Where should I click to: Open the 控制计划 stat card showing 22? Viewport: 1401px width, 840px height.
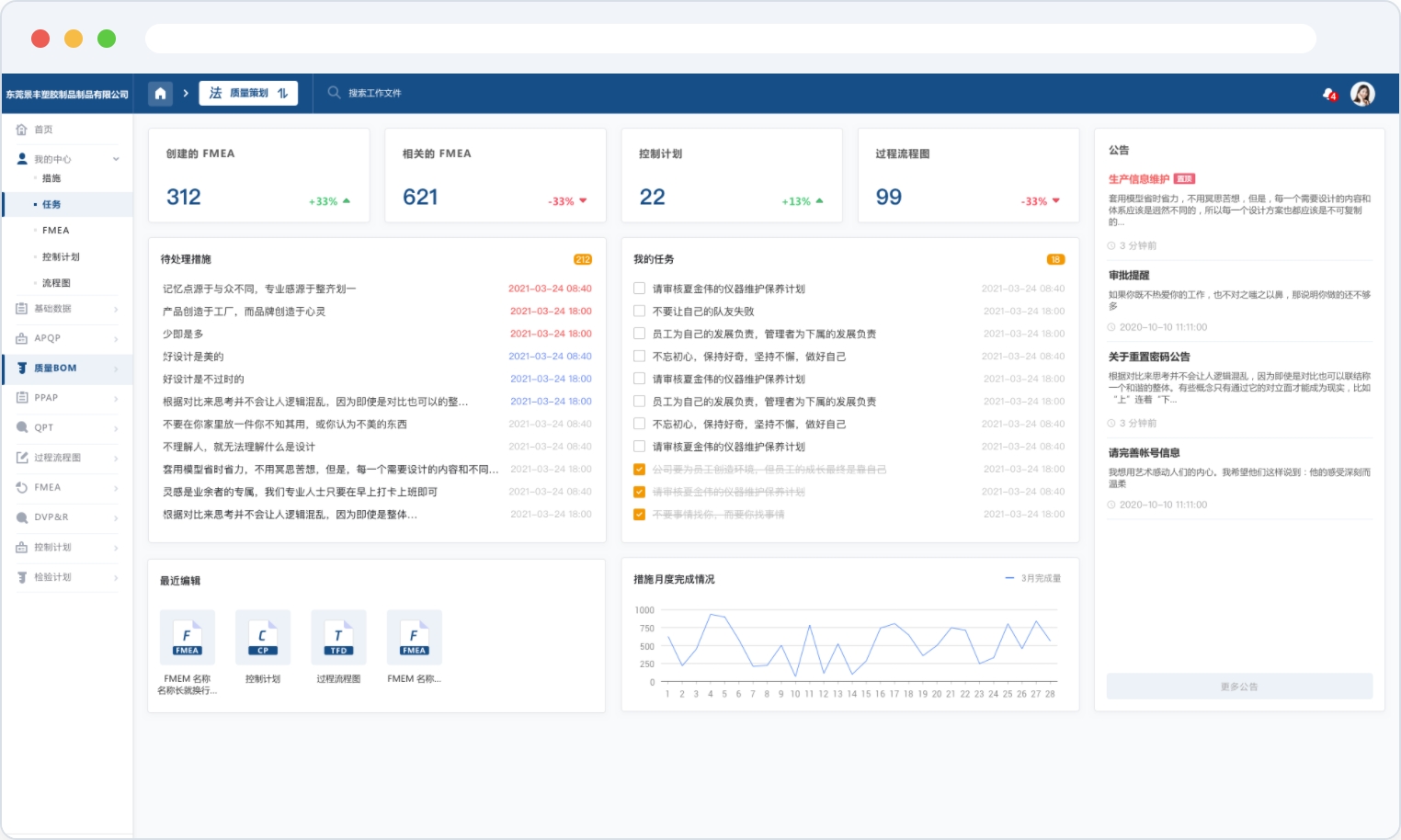[732, 175]
